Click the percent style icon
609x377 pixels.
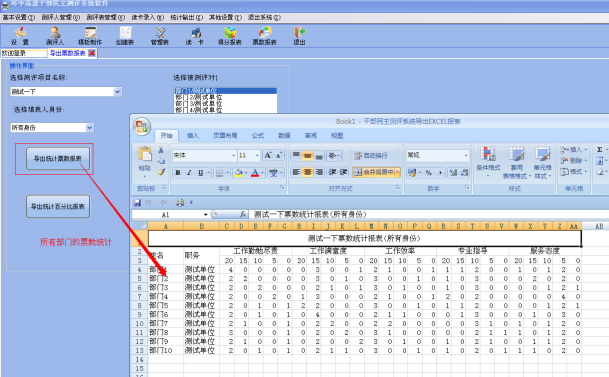pyautogui.click(x=428, y=172)
